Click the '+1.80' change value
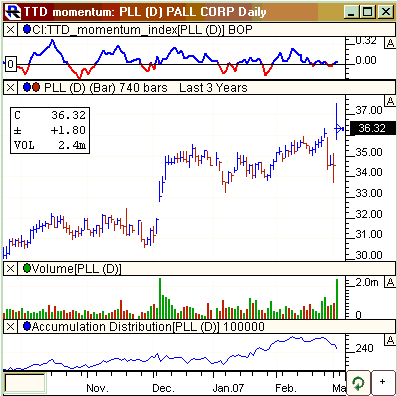The width and height of the screenshot is (397, 396). point(68,130)
